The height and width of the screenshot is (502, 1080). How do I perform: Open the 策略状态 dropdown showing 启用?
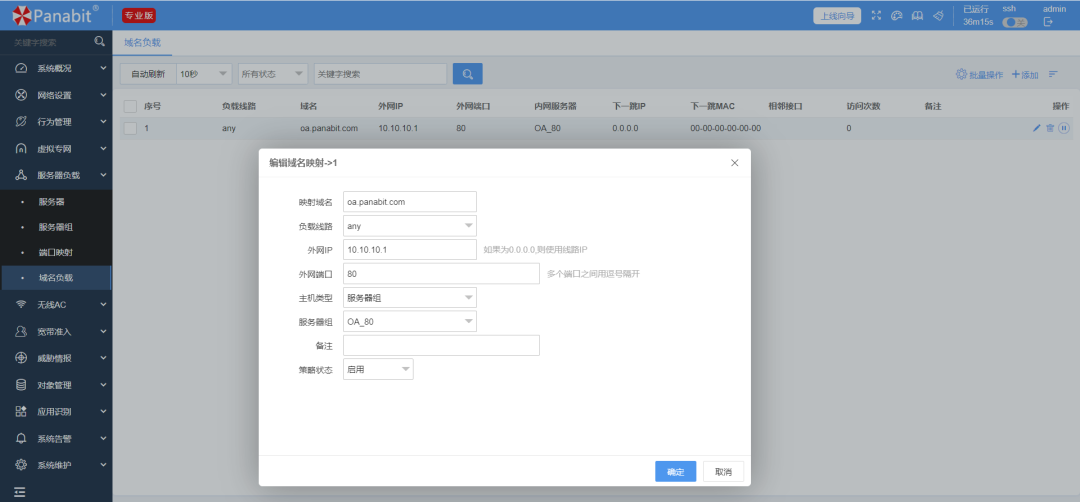[378, 369]
